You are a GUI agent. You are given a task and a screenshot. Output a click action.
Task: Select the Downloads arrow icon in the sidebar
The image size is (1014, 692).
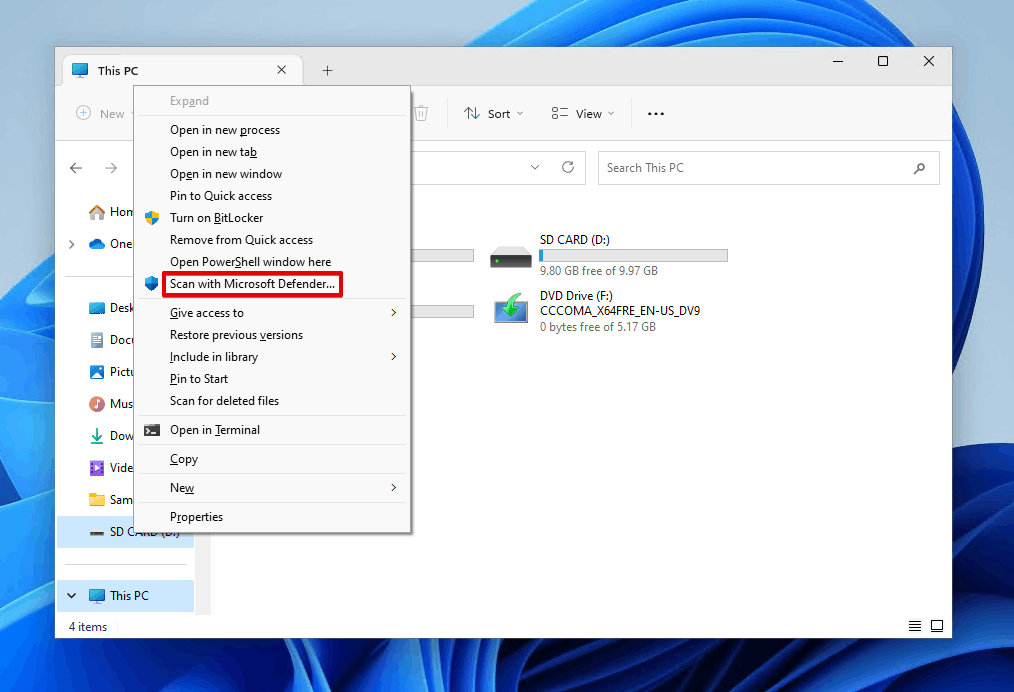(x=97, y=436)
